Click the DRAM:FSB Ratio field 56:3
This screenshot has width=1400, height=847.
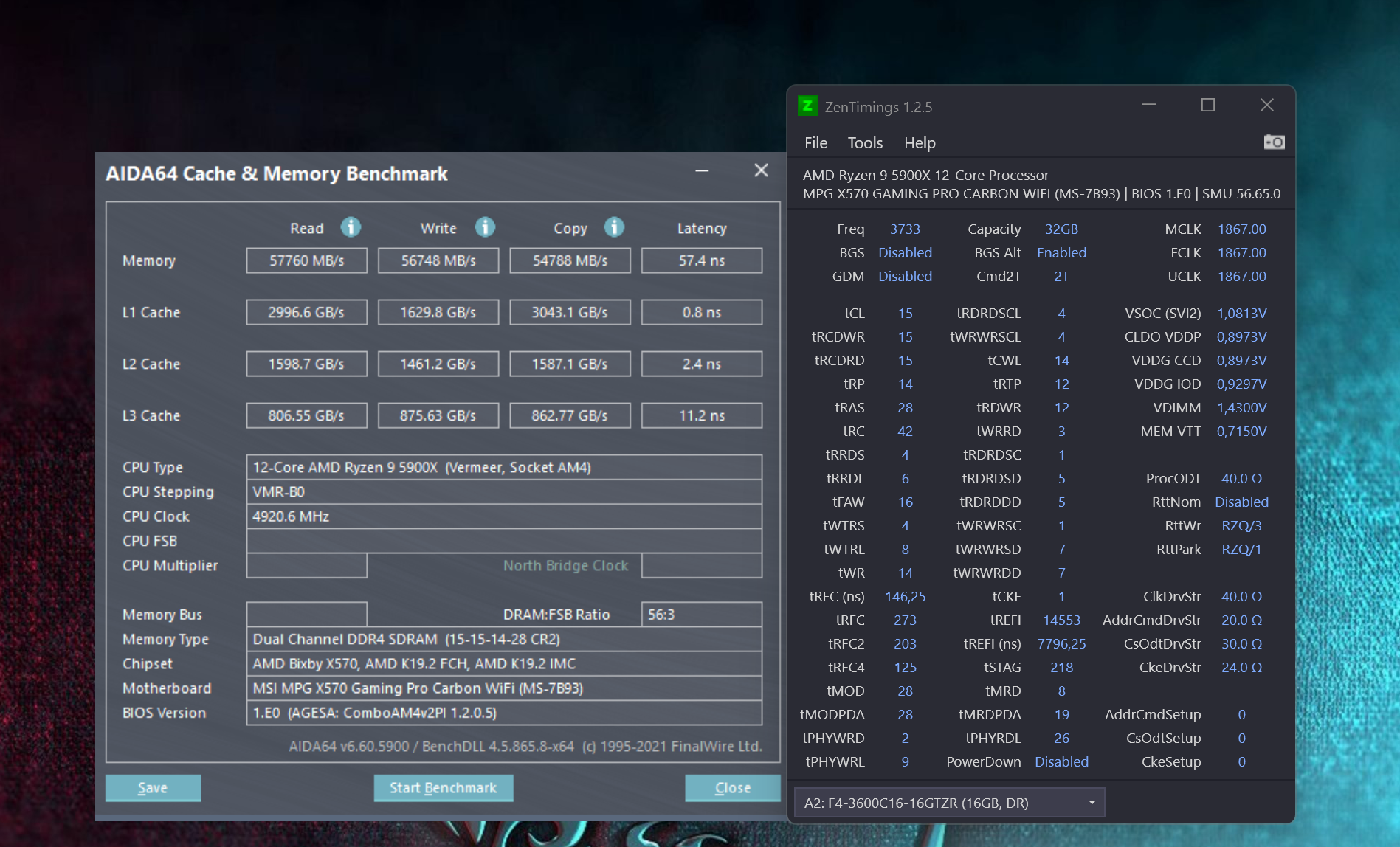click(702, 615)
